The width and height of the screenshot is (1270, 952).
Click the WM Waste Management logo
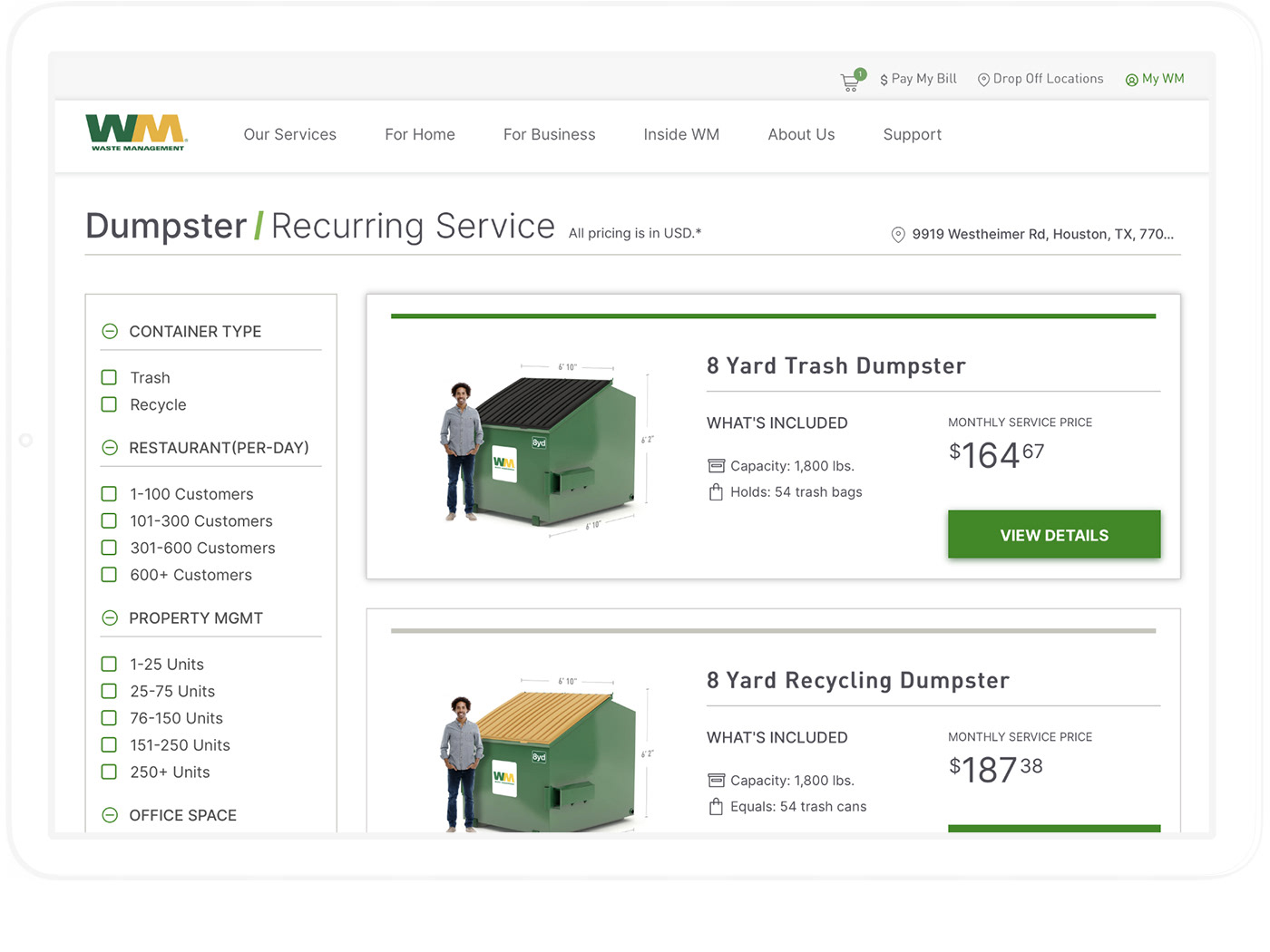pos(137,132)
